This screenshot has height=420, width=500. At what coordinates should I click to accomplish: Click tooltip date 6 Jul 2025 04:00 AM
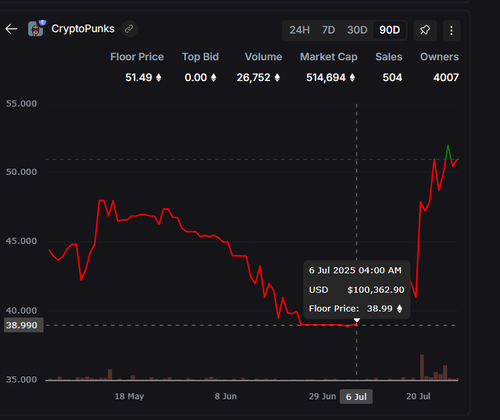pyautogui.click(x=355, y=270)
